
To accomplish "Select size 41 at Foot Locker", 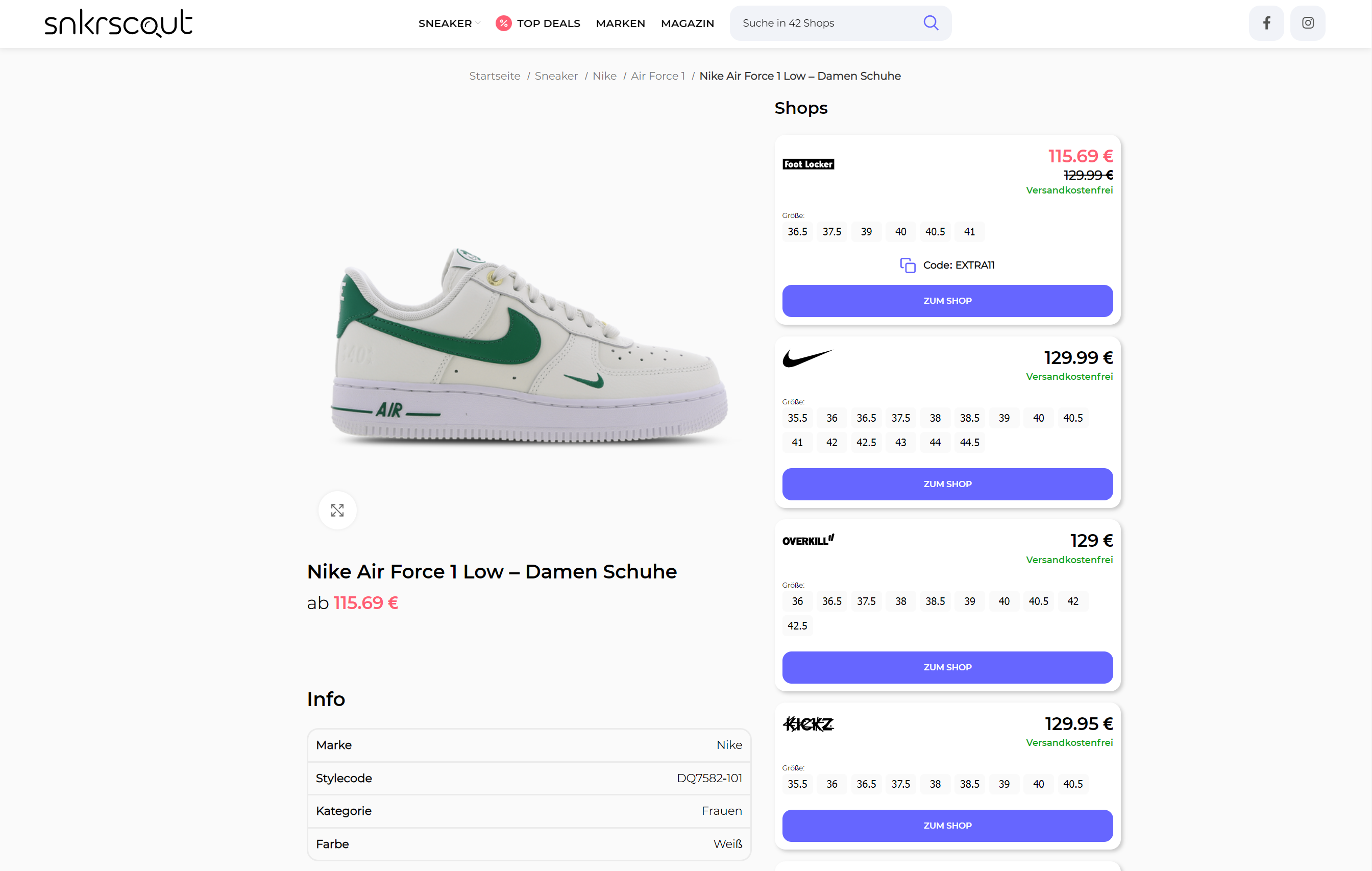I will [x=969, y=232].
